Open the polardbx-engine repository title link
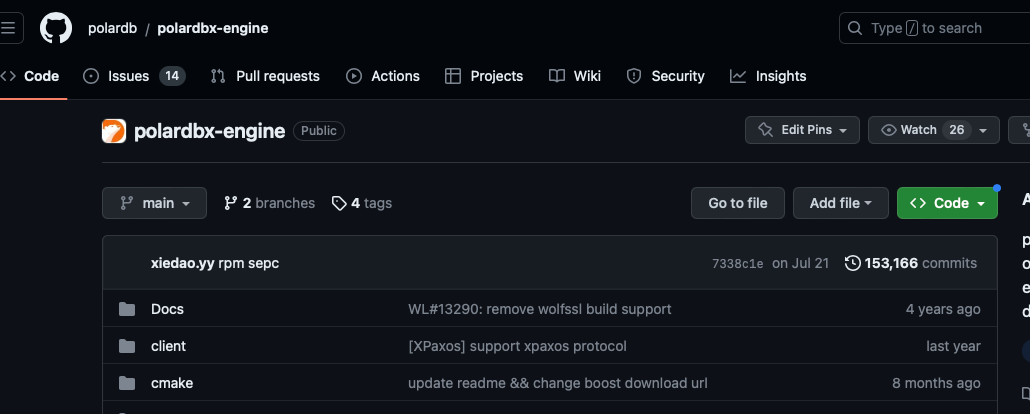The image size is (1030, 414). pyautogui.click(x=210, y=131)
